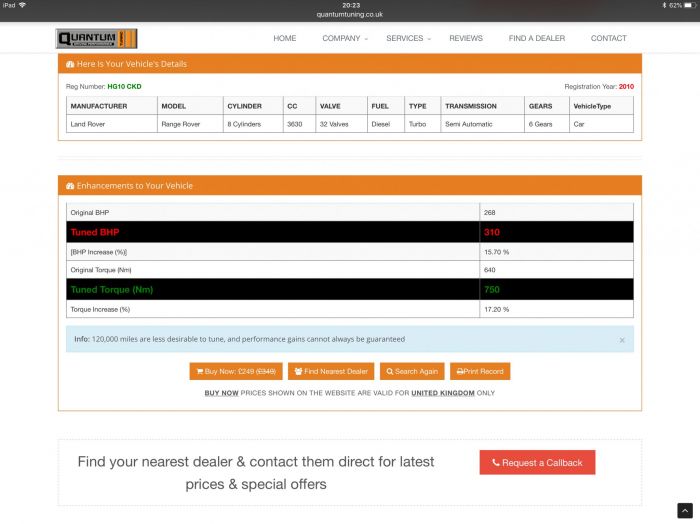The image size is (700, 524).
Task: Dismiss the 120,000 miles info alert
Action: (622, 340)
